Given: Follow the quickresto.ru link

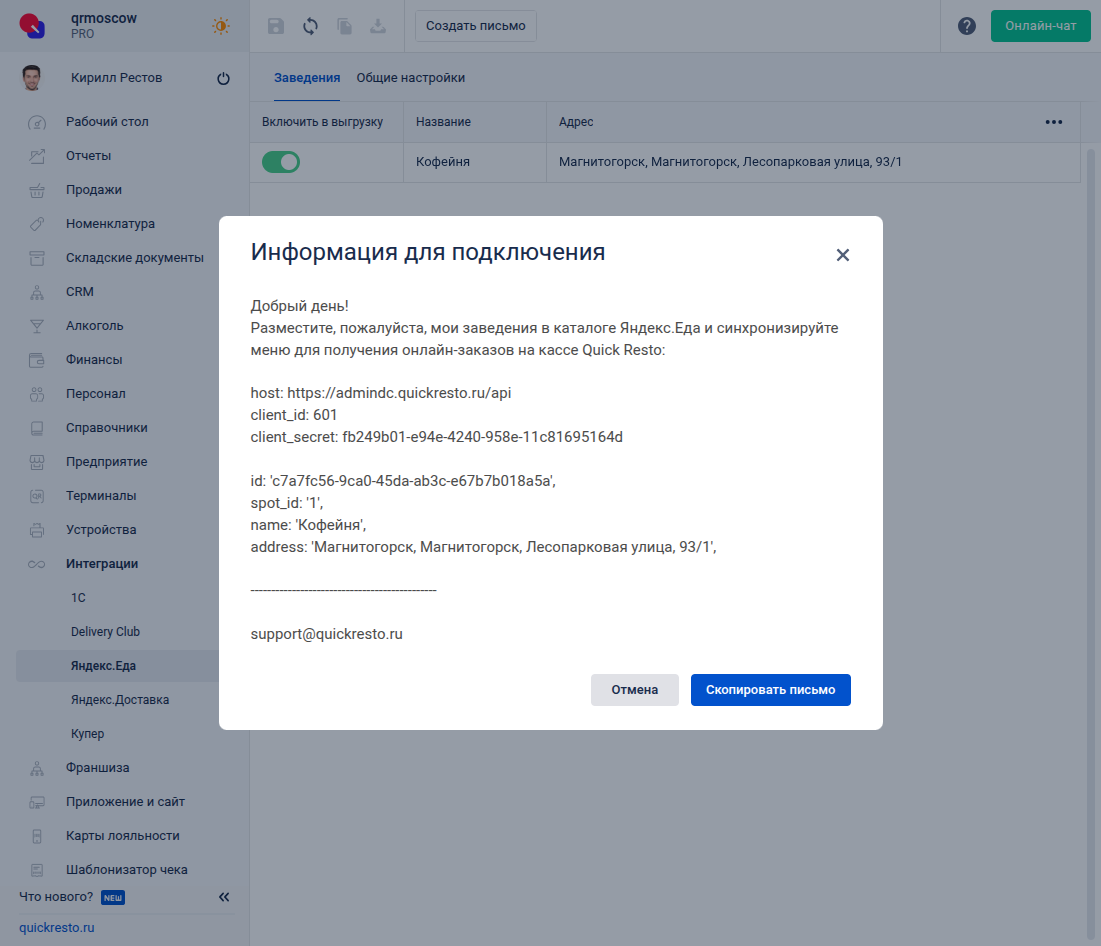Looking at the screenshot, I should coord(57,928).
